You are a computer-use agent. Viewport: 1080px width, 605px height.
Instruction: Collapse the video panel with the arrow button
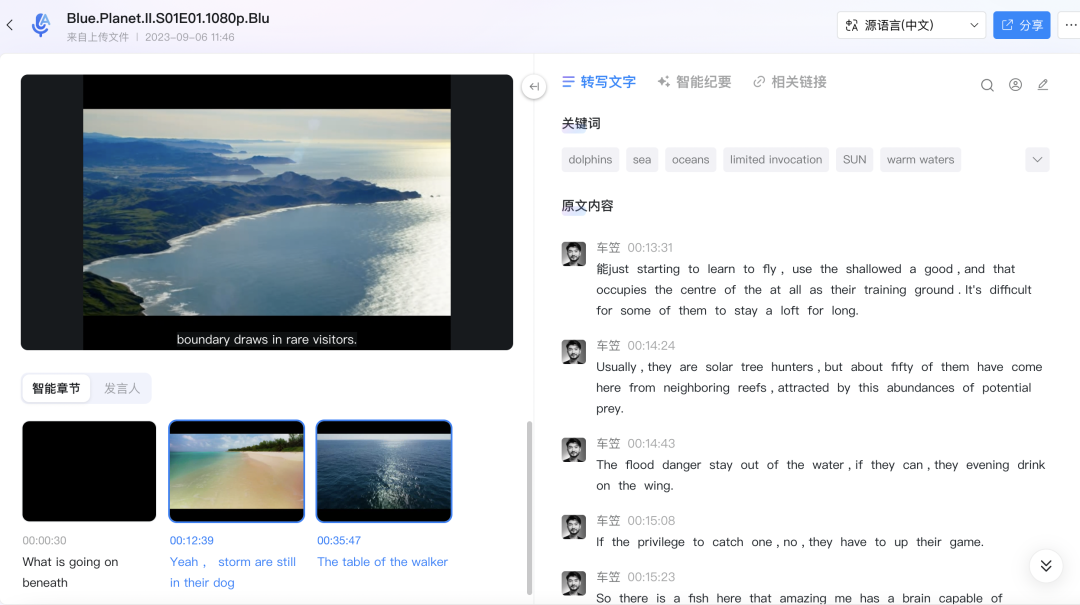534,87
